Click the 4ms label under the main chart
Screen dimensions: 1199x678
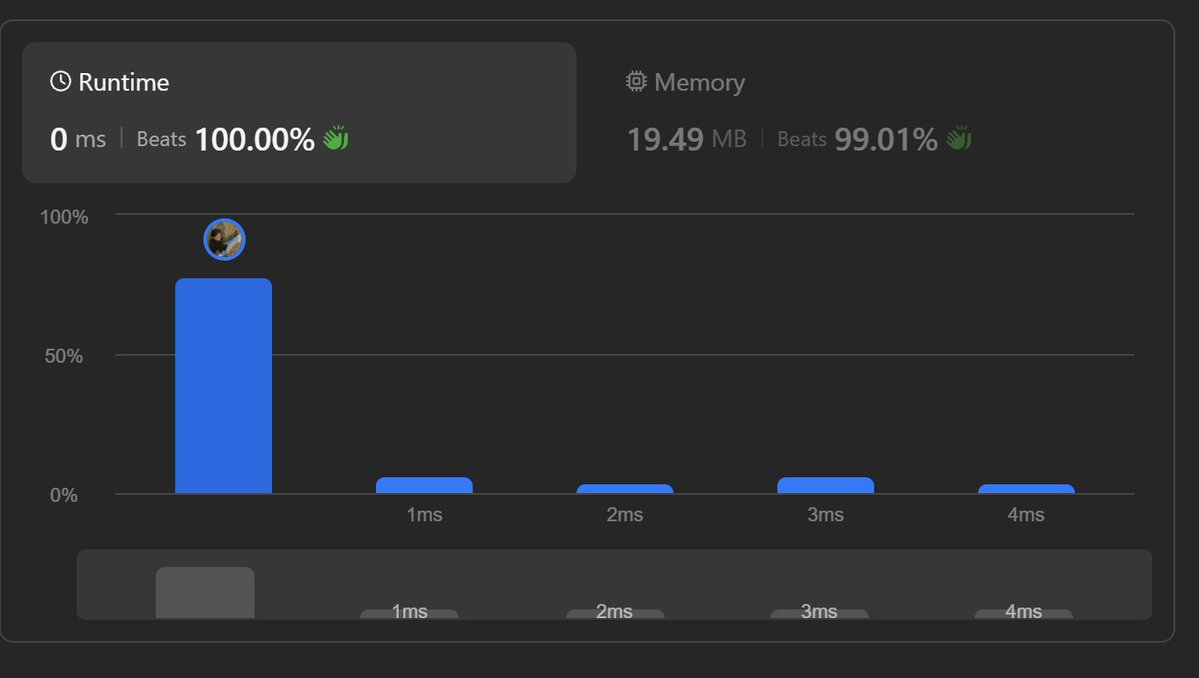pyautogui.click(x=1026, y=514)
